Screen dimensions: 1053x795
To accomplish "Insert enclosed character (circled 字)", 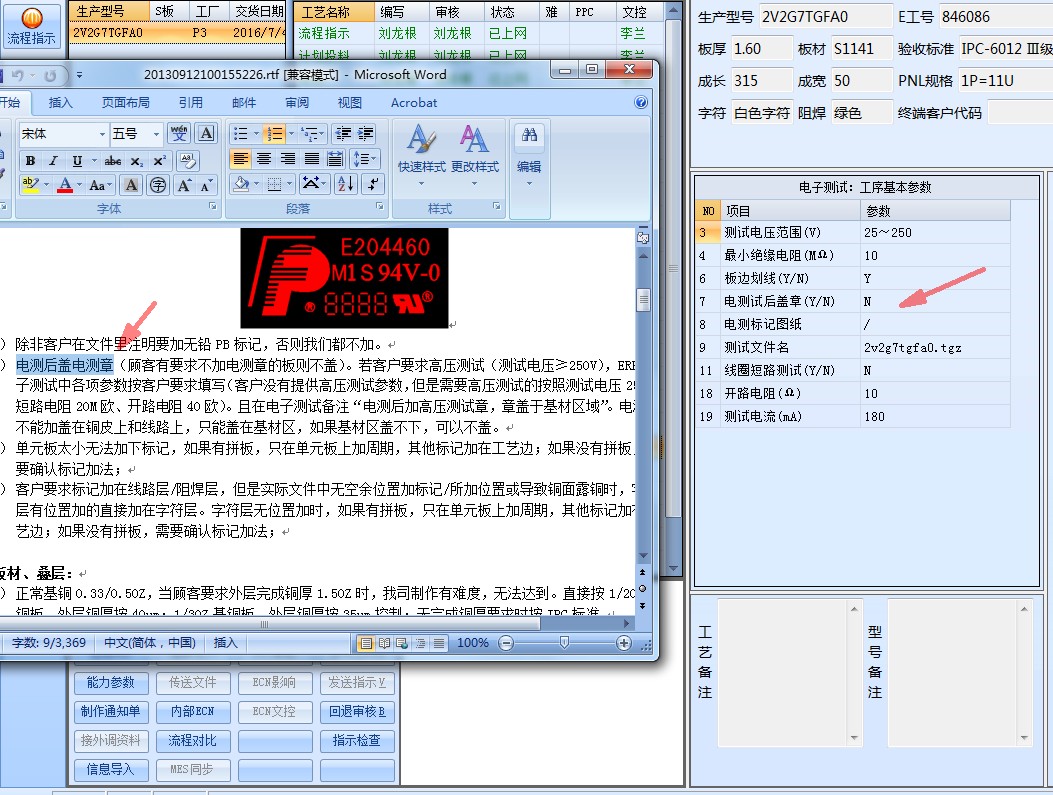I will point(158,185).
